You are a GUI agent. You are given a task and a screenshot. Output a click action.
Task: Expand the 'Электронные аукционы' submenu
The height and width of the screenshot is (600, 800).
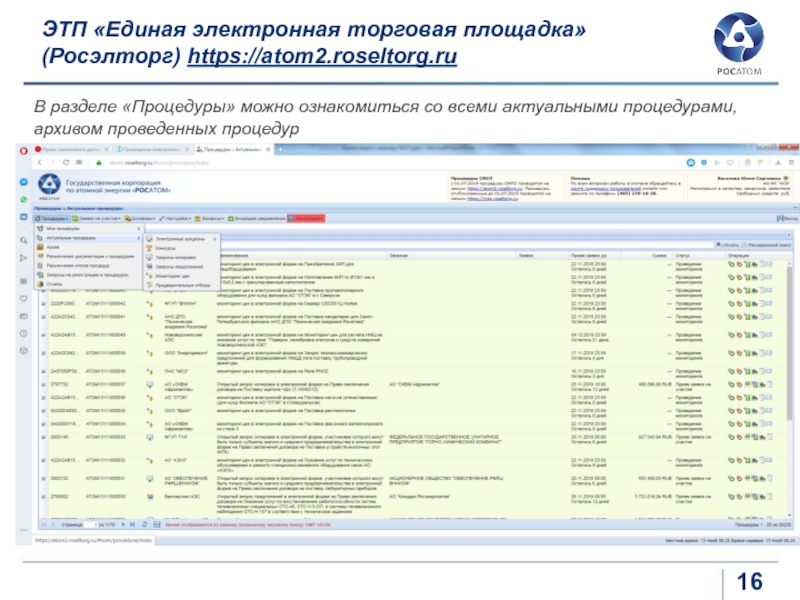[x=182, y=239]
